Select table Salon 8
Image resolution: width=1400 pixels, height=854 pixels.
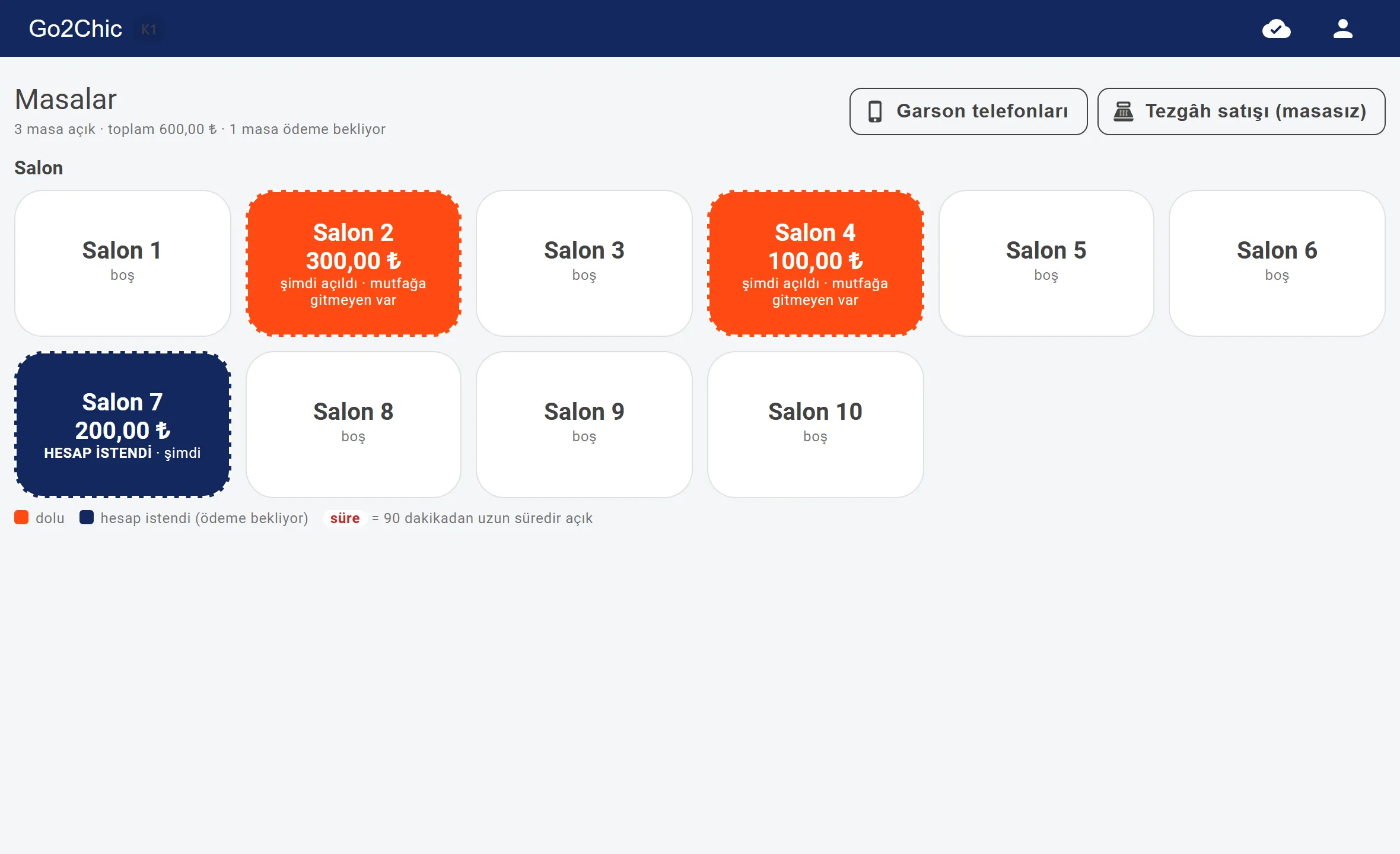(354, 425)
